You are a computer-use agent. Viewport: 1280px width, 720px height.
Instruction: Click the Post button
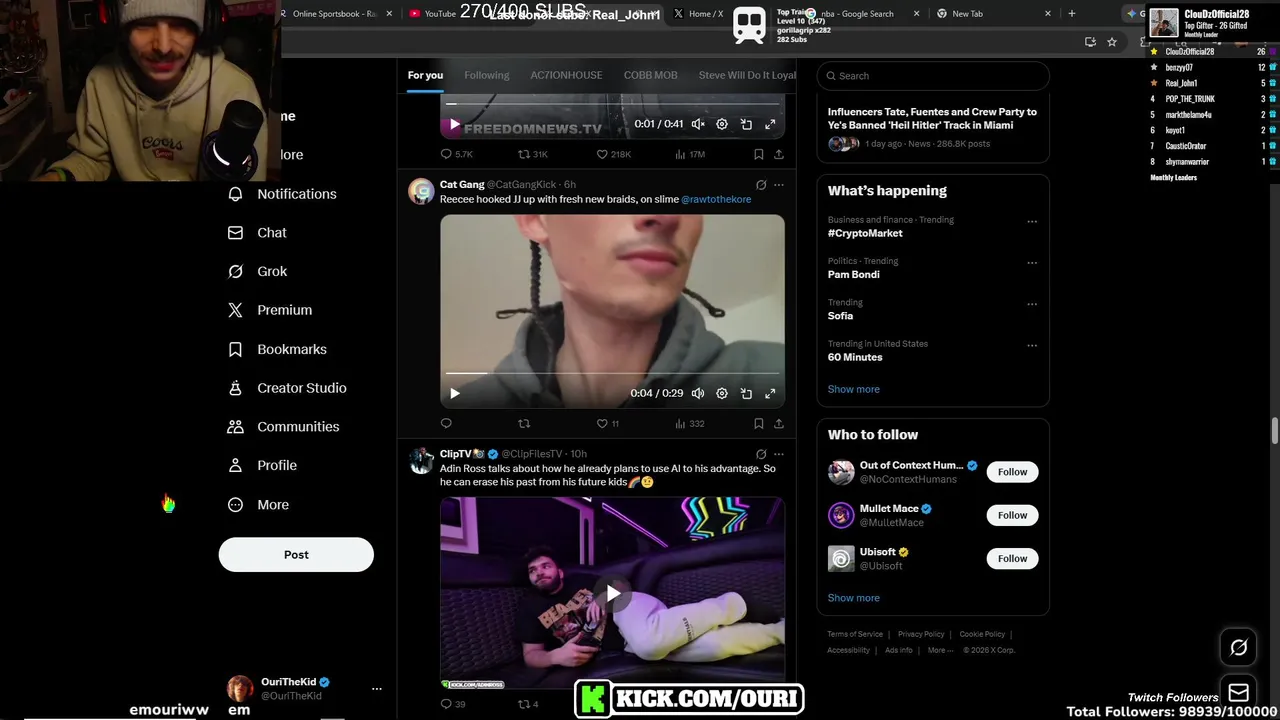[296, 555]
